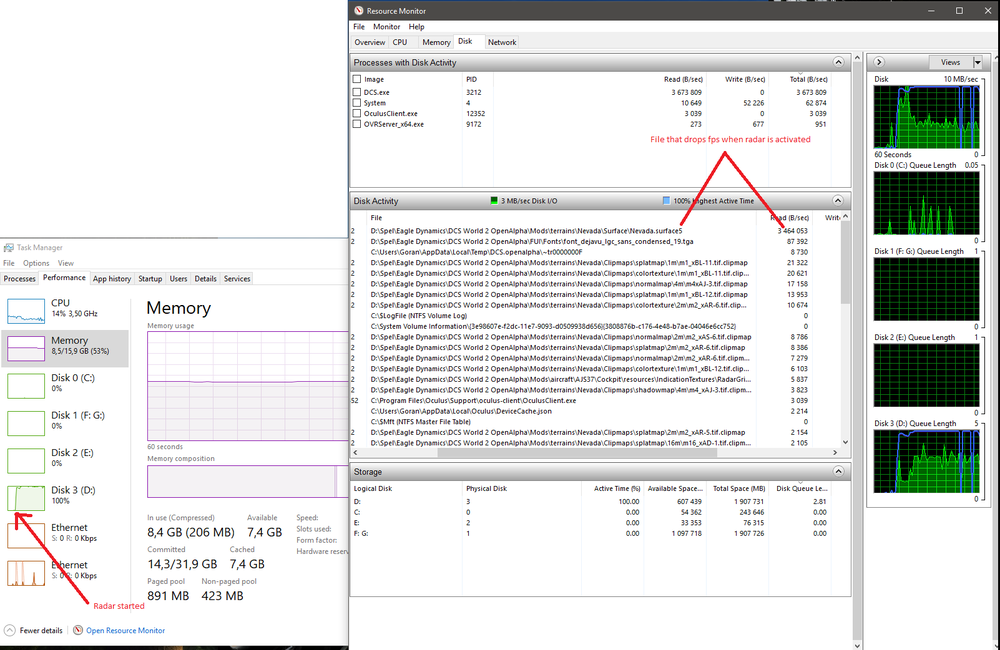Viewport: 1000px width, 650px height.
Task: Click the Views button
Action: [950, 62]
